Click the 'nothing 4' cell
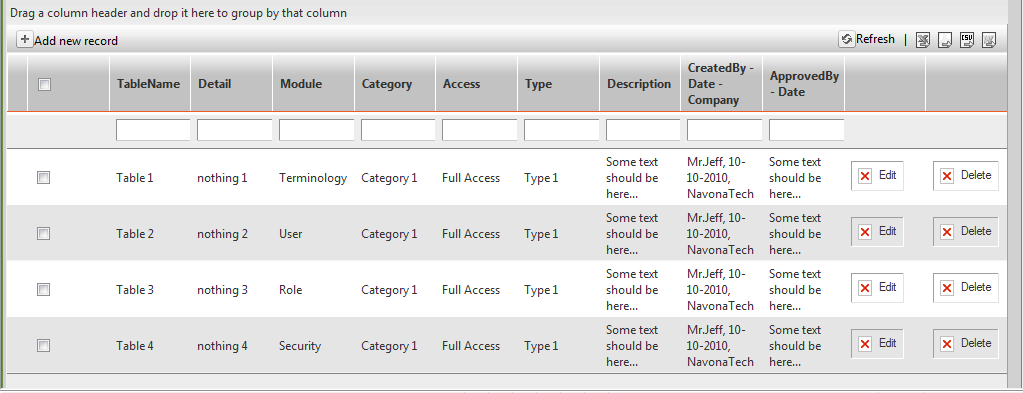This screenshot has width=1023, height=393. pyautogui.click(x=222, y=346)
